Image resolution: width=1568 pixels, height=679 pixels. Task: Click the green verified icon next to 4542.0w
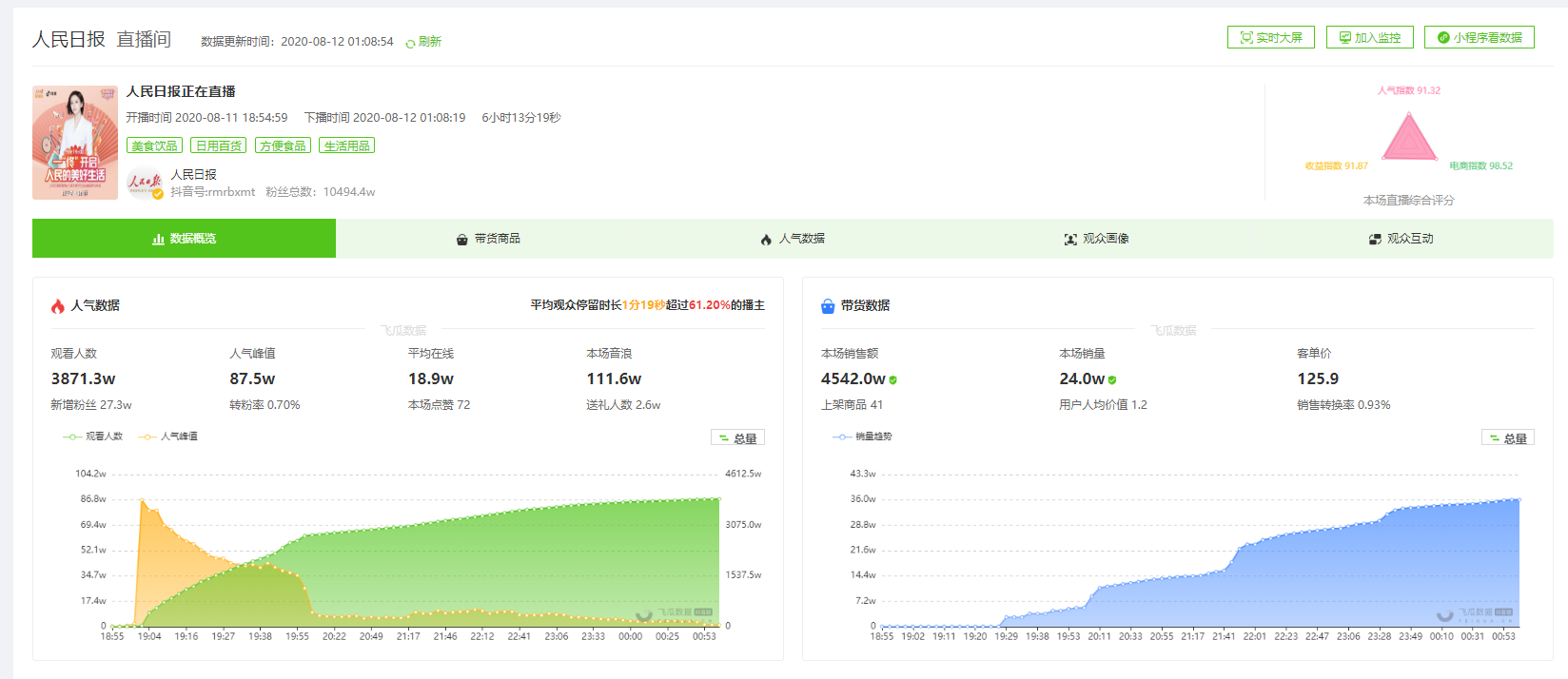[893, 380]
